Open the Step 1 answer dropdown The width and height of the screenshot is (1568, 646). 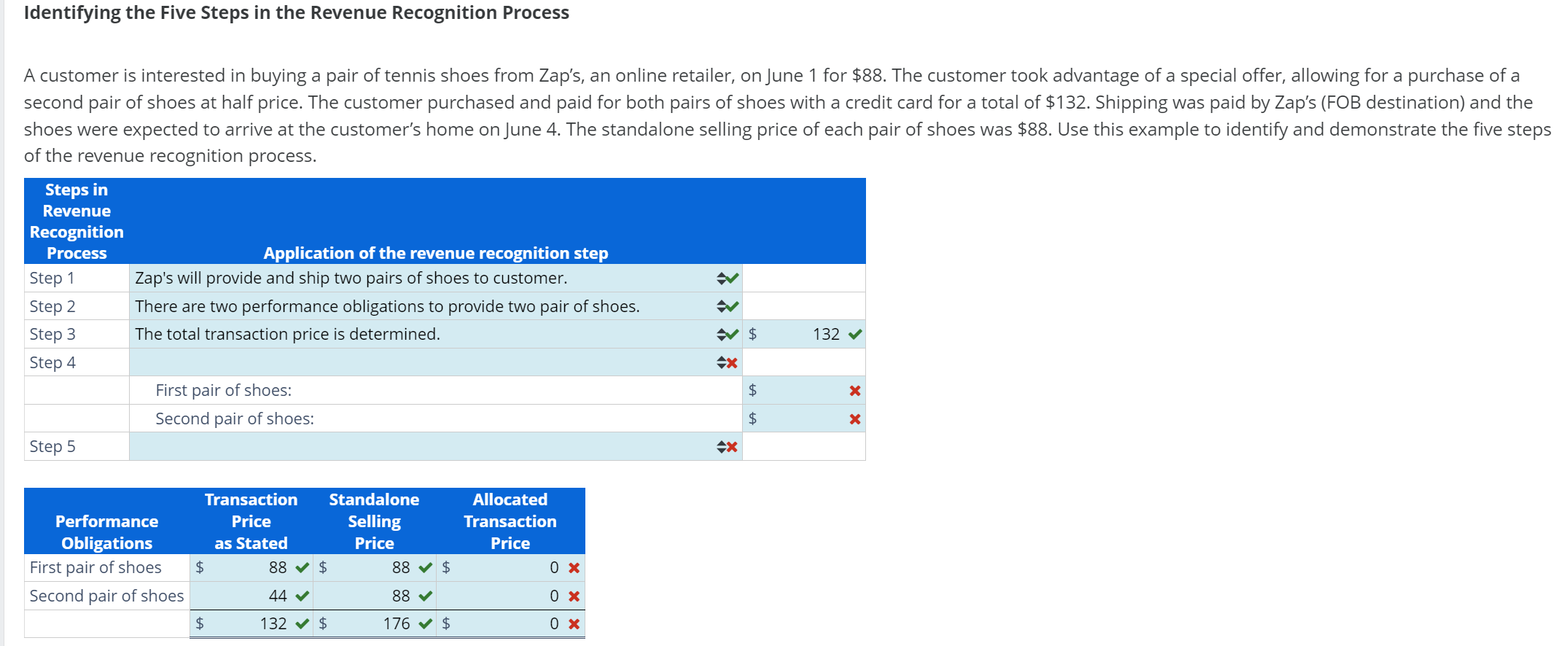[x=423, y=278]
